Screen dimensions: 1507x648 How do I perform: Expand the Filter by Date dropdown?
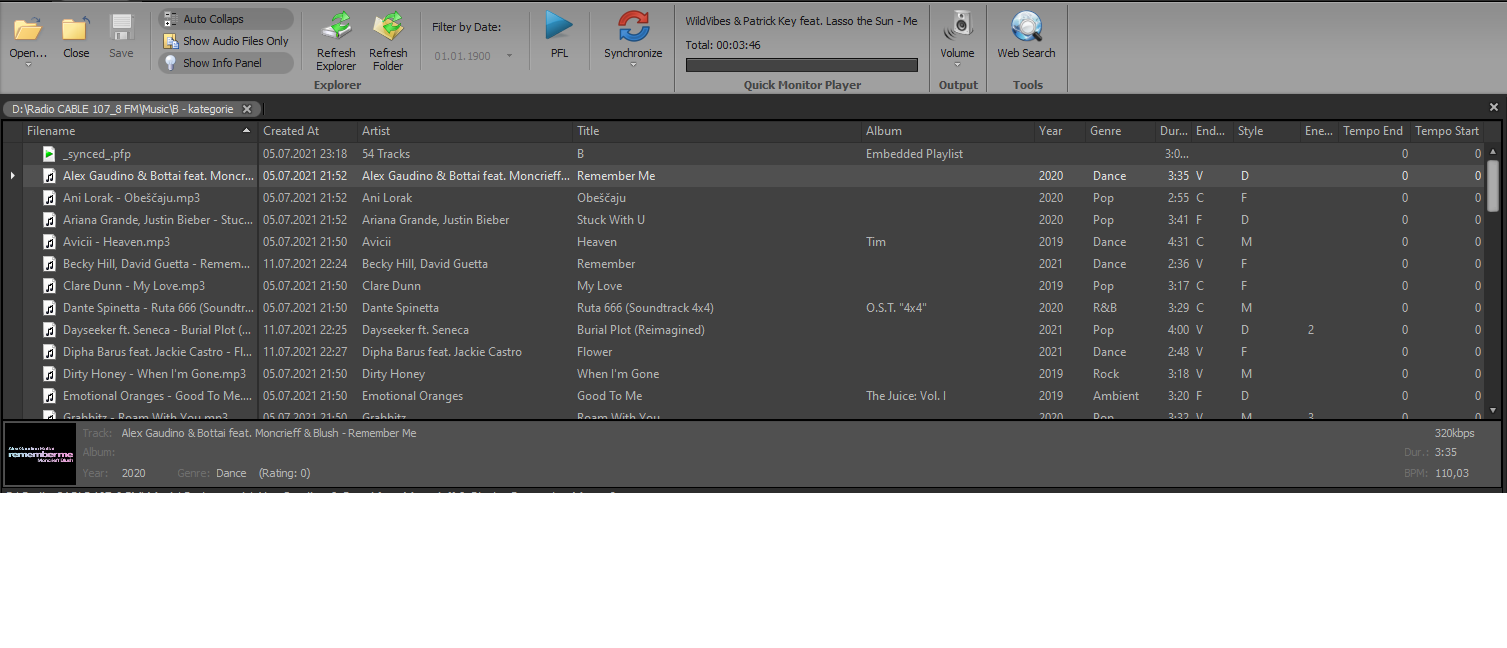[x=509, y=56]
